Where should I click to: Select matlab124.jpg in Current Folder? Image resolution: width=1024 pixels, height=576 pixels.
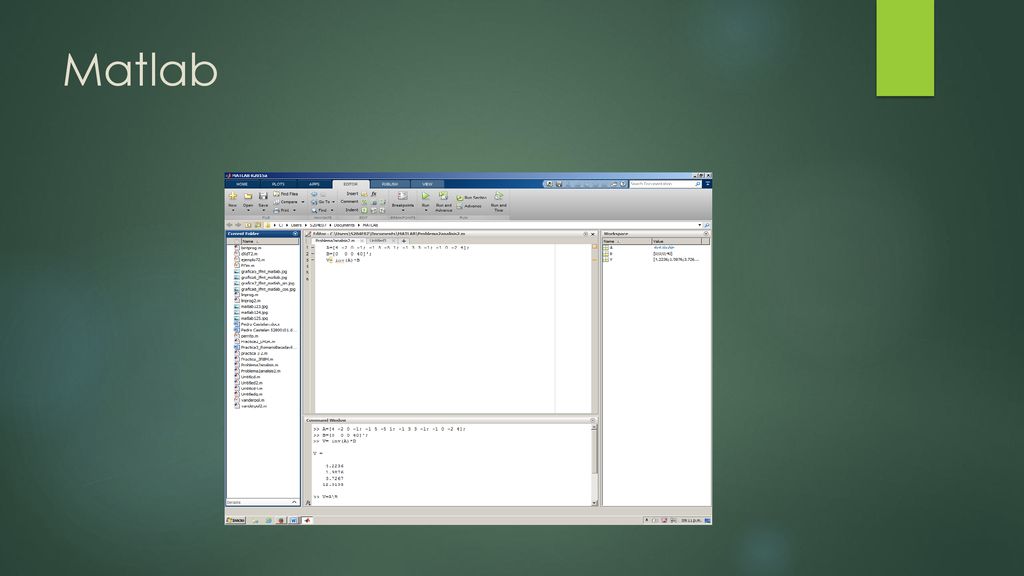pos(254,312)
